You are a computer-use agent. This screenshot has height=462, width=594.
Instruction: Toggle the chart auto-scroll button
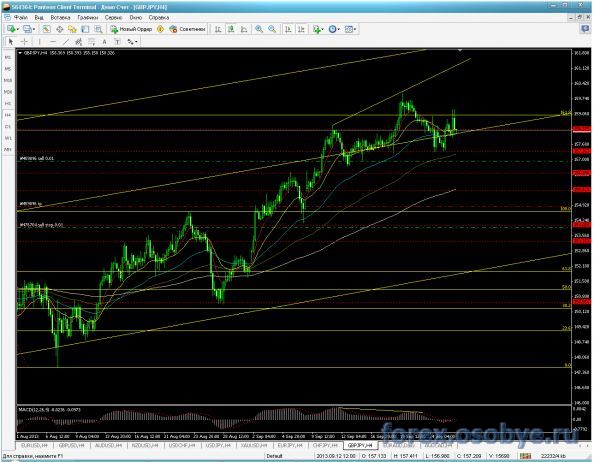coord(288,29)
